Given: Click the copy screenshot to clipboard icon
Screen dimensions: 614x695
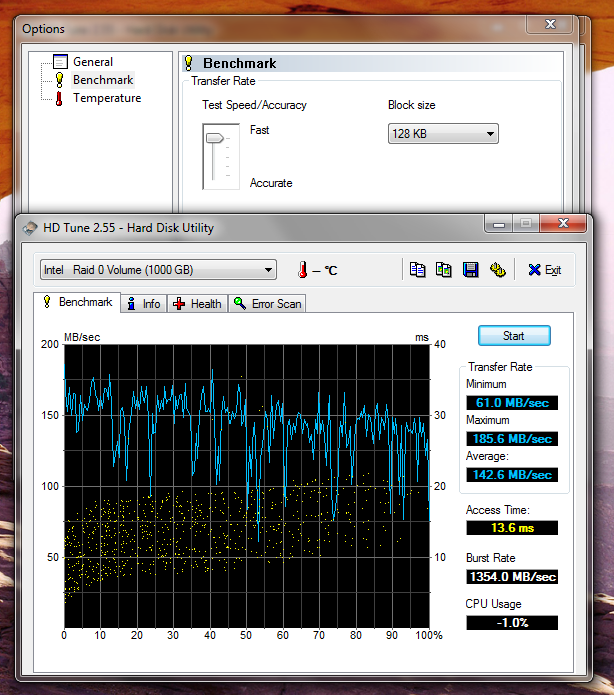Looking at the screenshot, I should (444, 270).
